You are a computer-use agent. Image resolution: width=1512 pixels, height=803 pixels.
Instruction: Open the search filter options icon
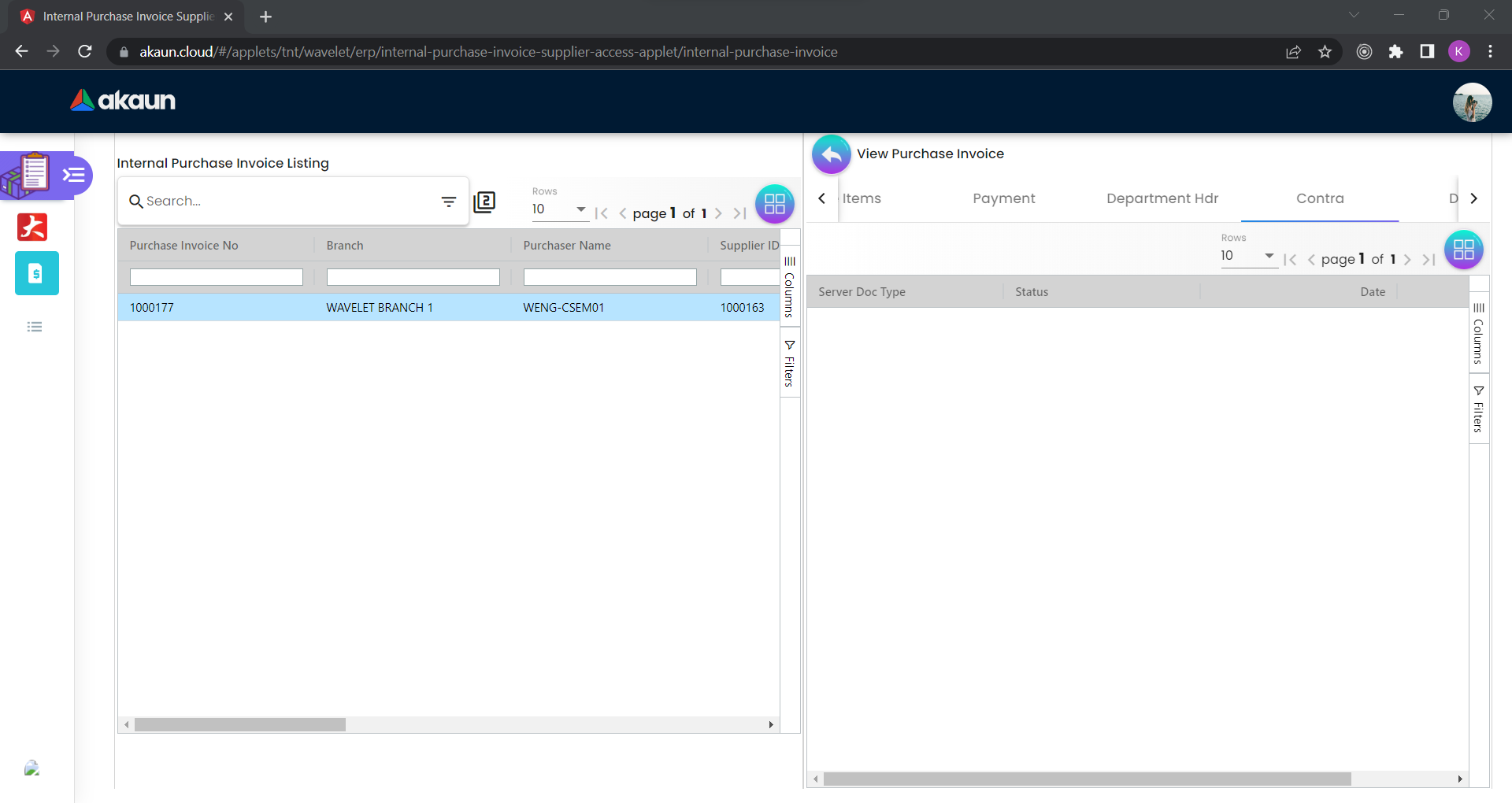coord(449,202)
